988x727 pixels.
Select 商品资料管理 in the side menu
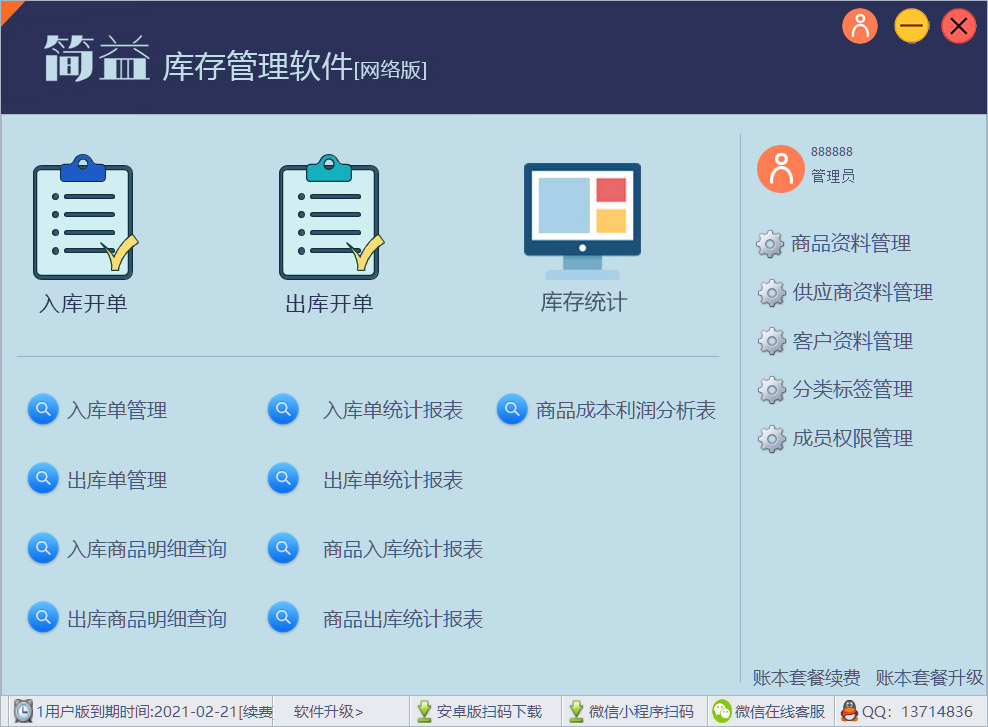click(x=851, y=244)
